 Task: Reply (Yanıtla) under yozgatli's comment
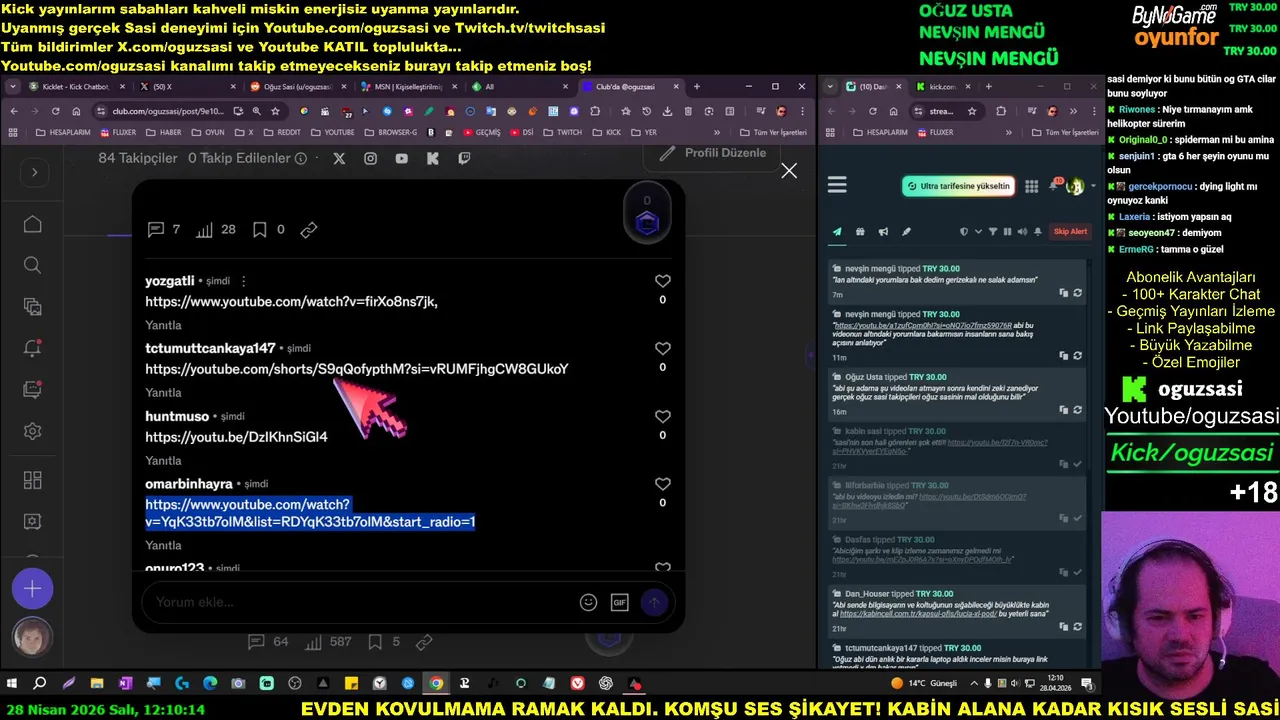[163, 325]
